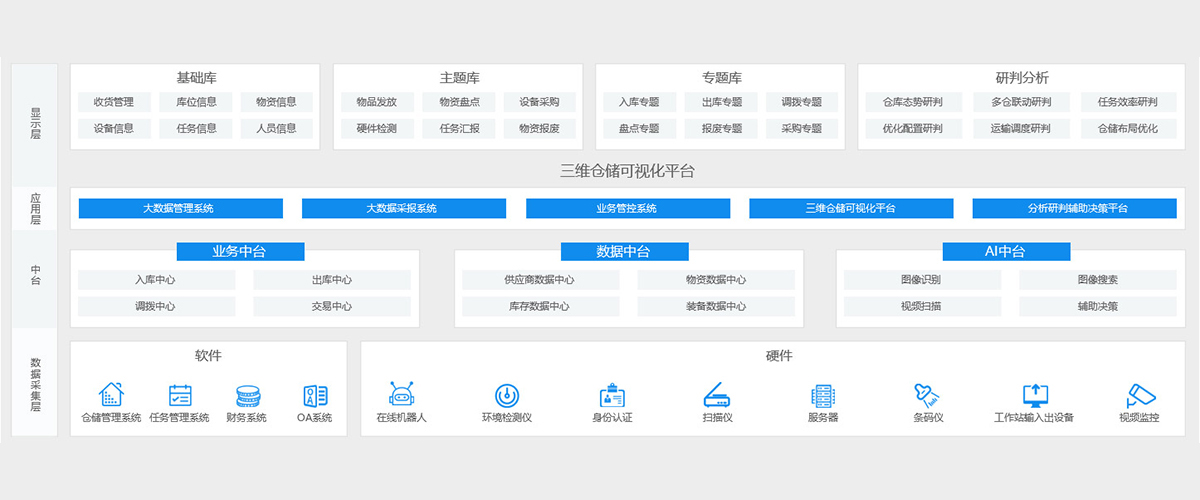Select the 人员信息 tag
1200x500 pixels.
(277, 128)
